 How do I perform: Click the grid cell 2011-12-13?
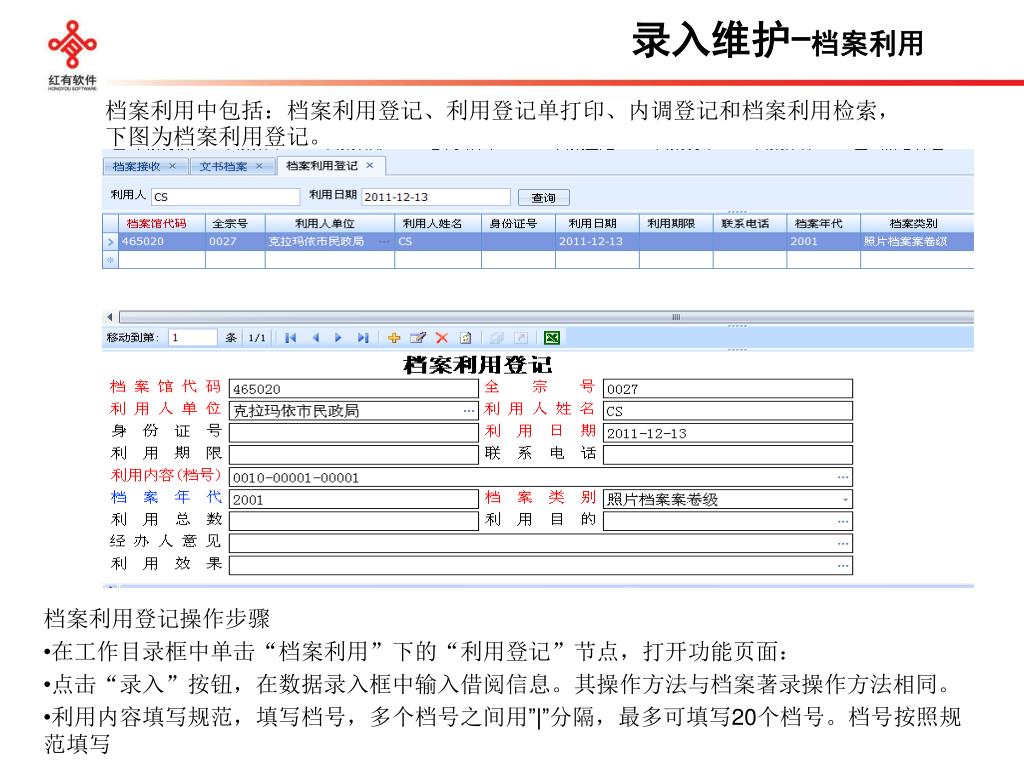coord(597,242)
